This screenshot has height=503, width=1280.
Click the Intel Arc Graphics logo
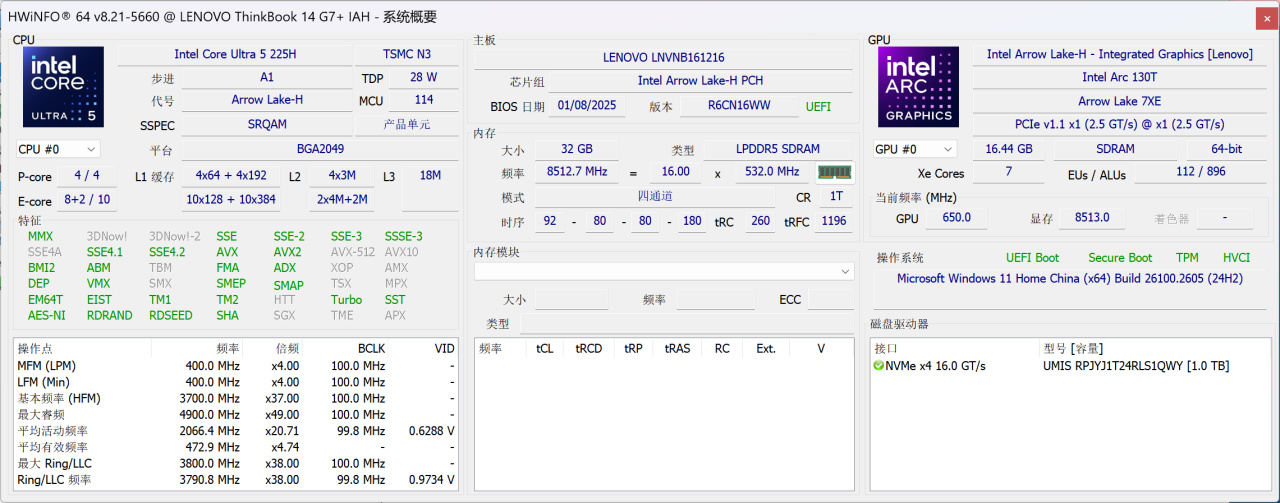tap(919, 89)
